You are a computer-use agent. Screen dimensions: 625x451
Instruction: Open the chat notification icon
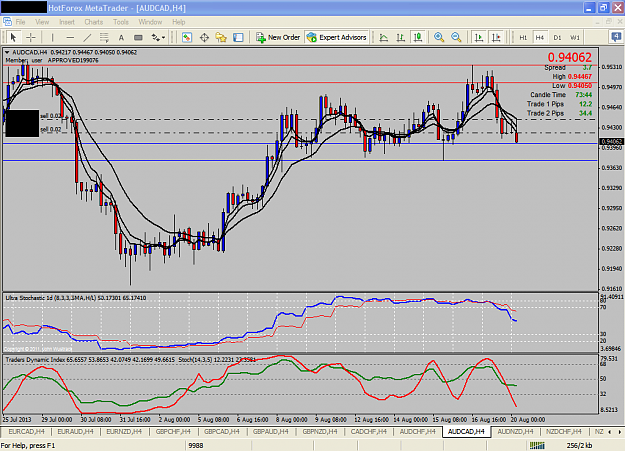(x=616, y=37)
